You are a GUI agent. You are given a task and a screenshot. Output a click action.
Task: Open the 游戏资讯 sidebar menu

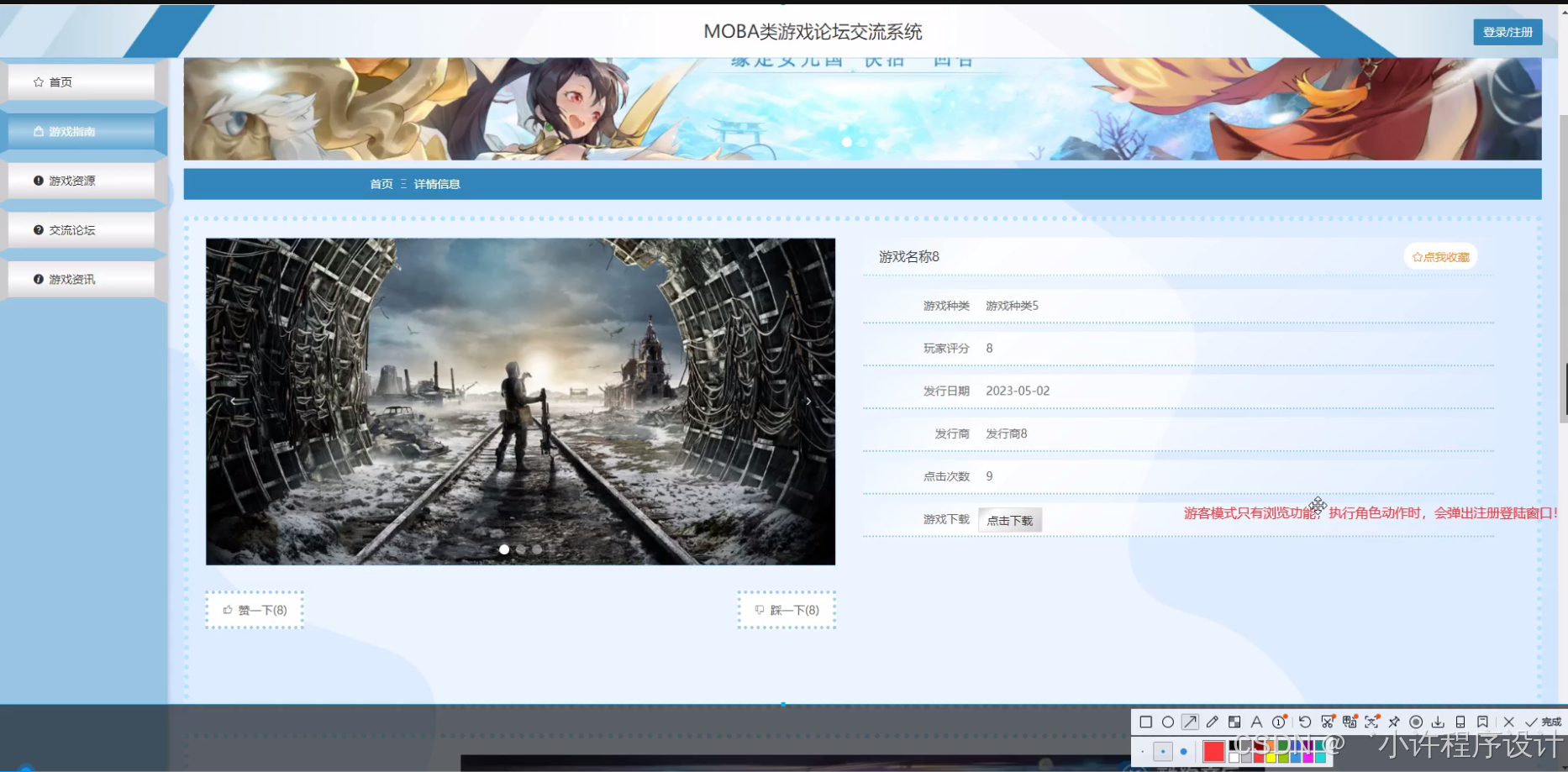[71, 278]
